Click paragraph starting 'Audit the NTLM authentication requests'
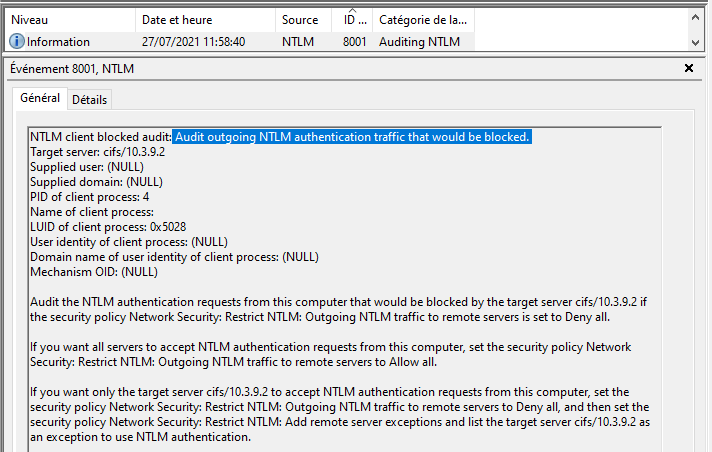712x452 pixels. 338,309
